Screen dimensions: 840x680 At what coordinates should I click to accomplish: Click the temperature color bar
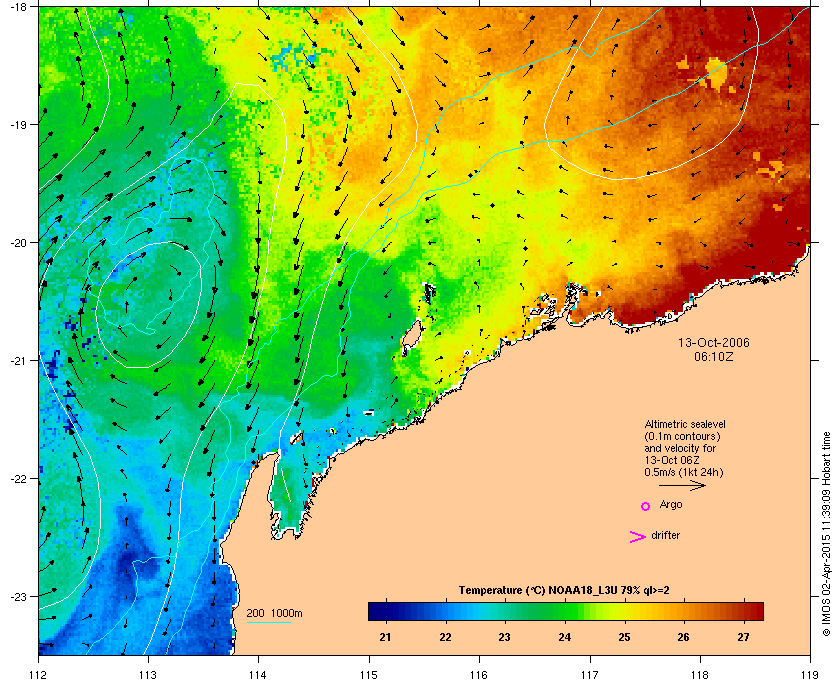566,611
